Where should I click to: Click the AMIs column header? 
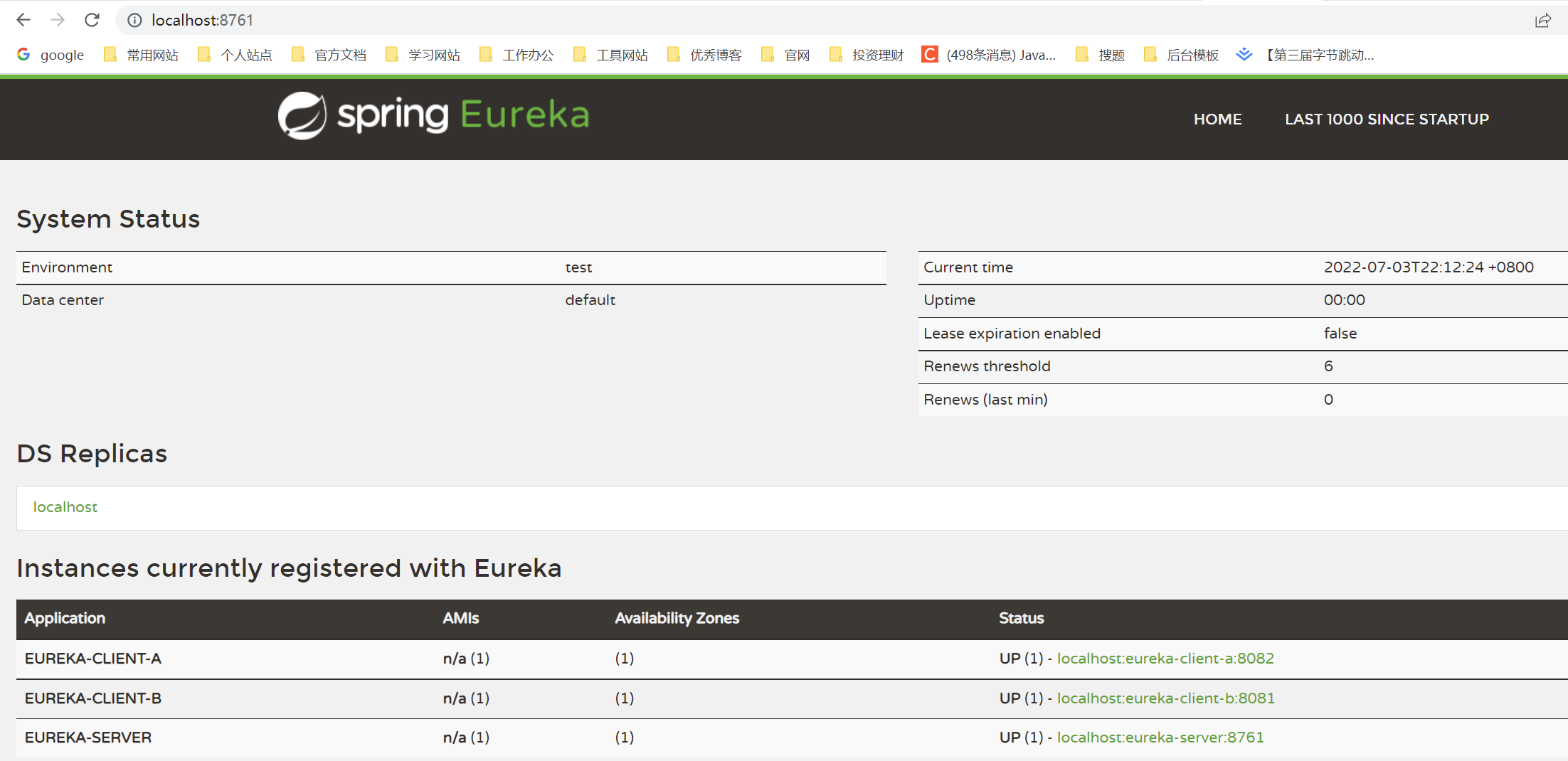point(461,618)
